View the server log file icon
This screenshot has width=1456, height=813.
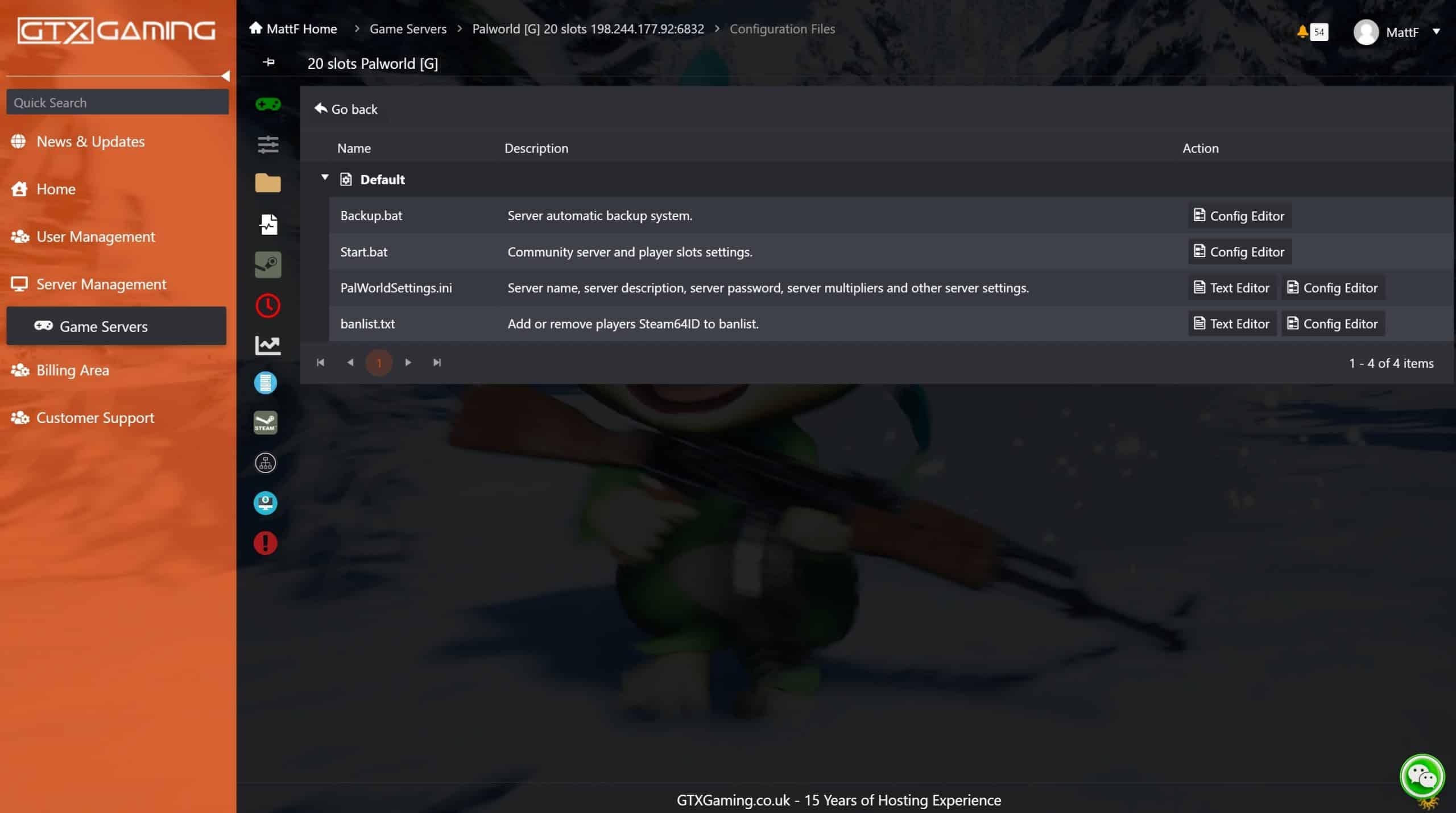click(x=267, y=223)
